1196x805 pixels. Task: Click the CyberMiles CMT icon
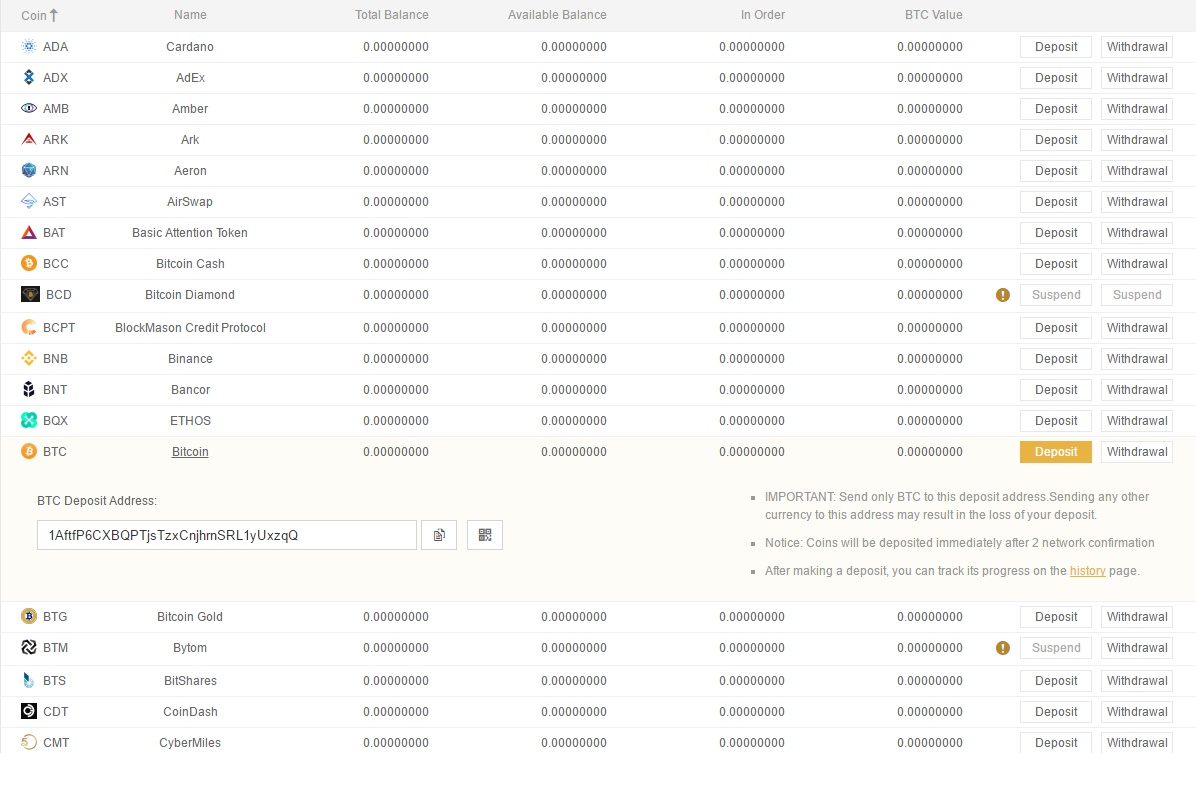click(29, 742)
